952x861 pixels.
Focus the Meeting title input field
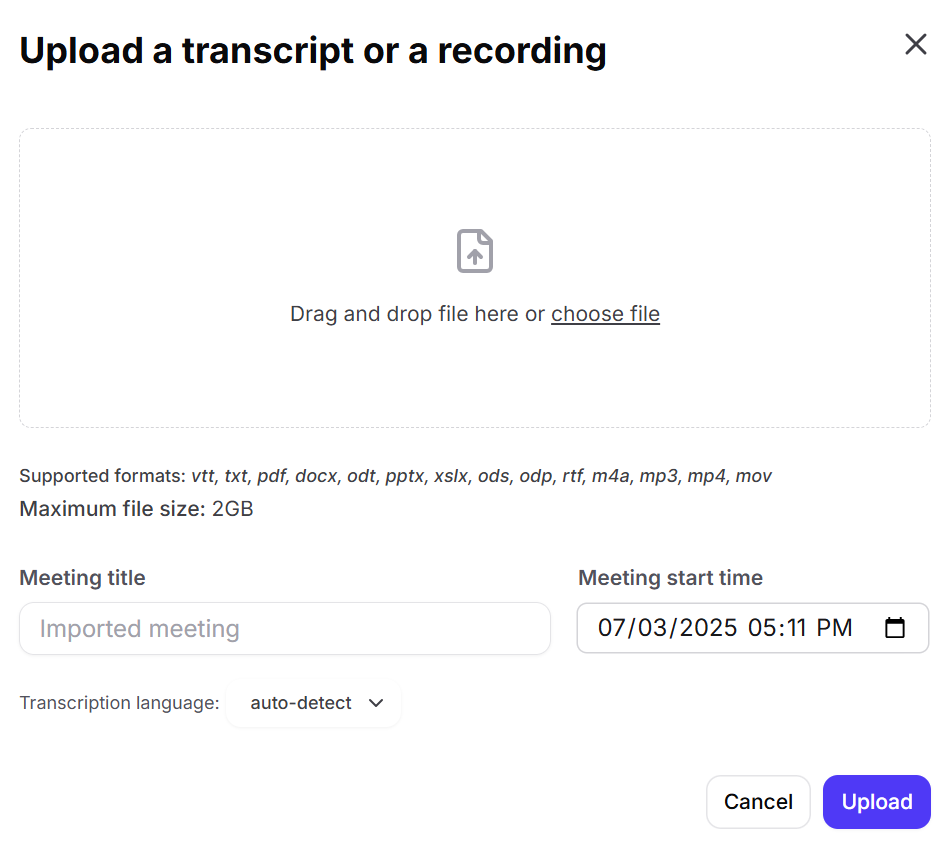(285, 629)
